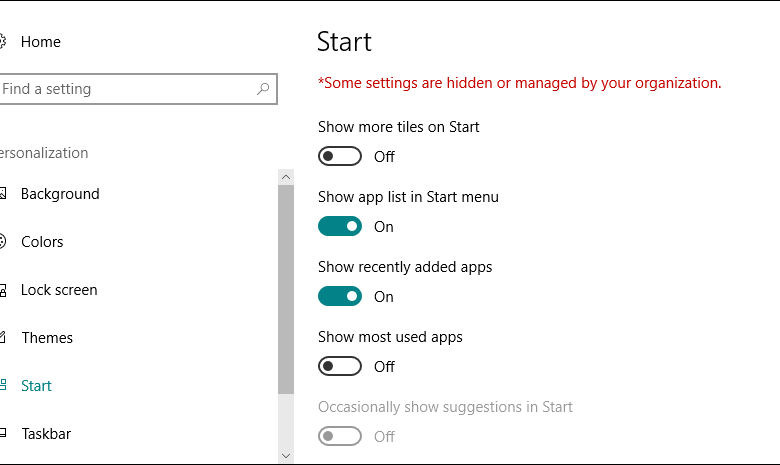Select the Taskbar text label in sidebar
Screen dimensions: 780x465
[x=47, y=434]
